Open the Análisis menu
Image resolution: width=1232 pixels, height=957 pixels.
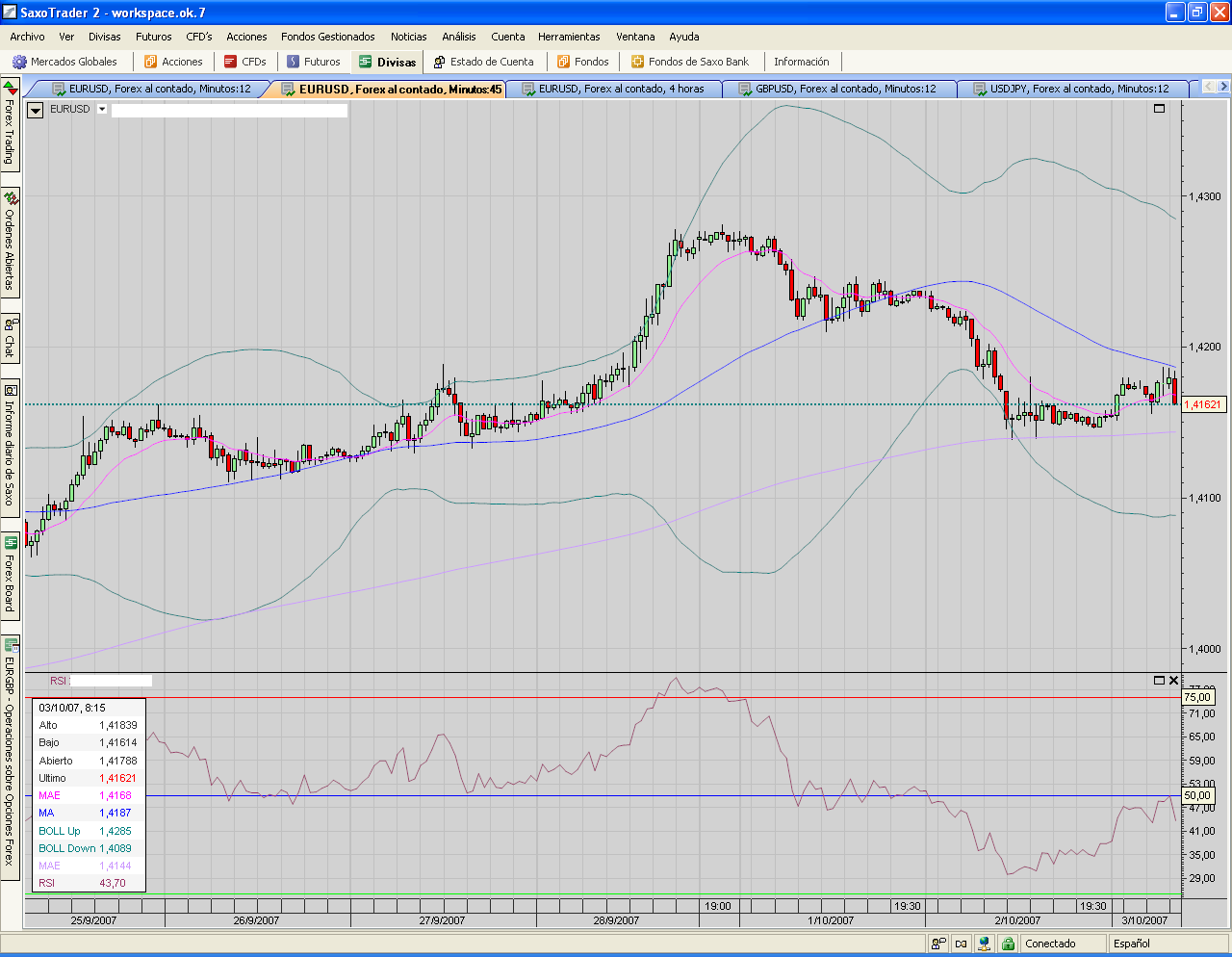458,37
